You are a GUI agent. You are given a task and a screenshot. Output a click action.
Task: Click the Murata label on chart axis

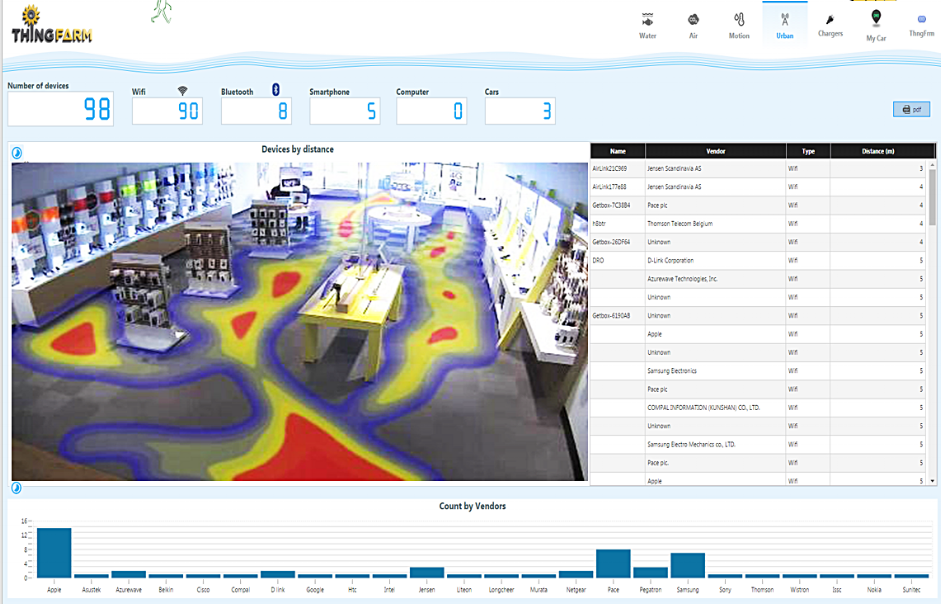coord(539,590)
